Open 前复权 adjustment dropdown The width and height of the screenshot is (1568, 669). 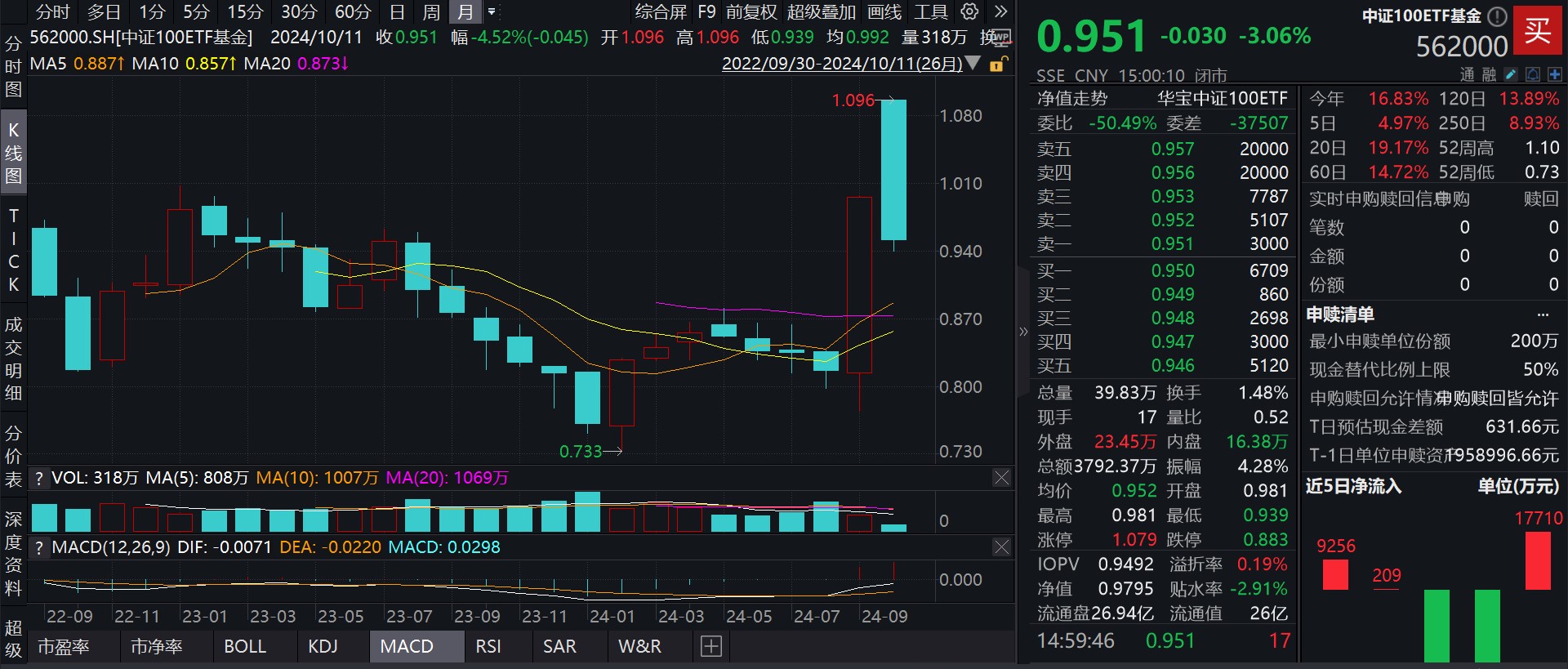click(751, 12)
